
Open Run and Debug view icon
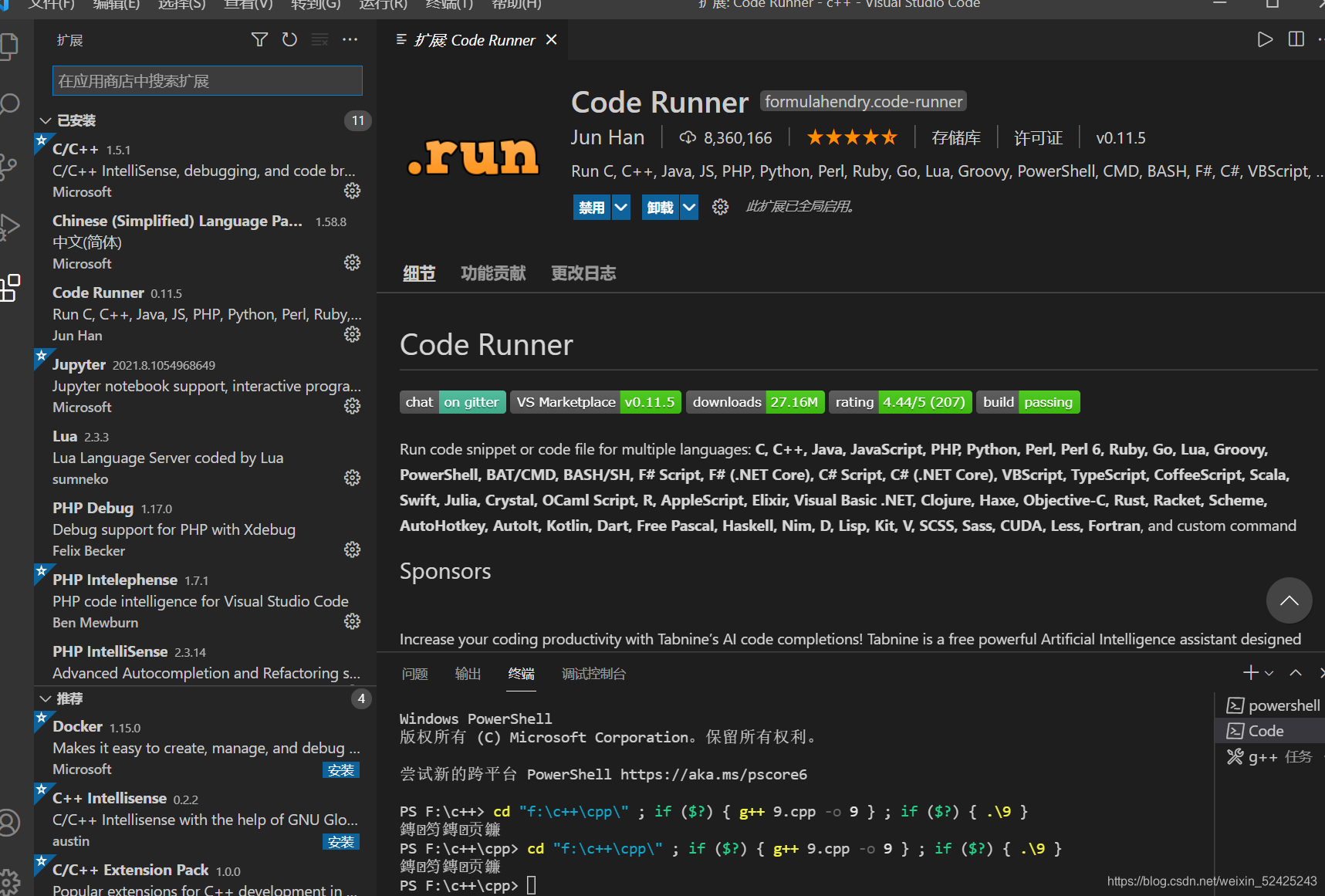point(8,227)
